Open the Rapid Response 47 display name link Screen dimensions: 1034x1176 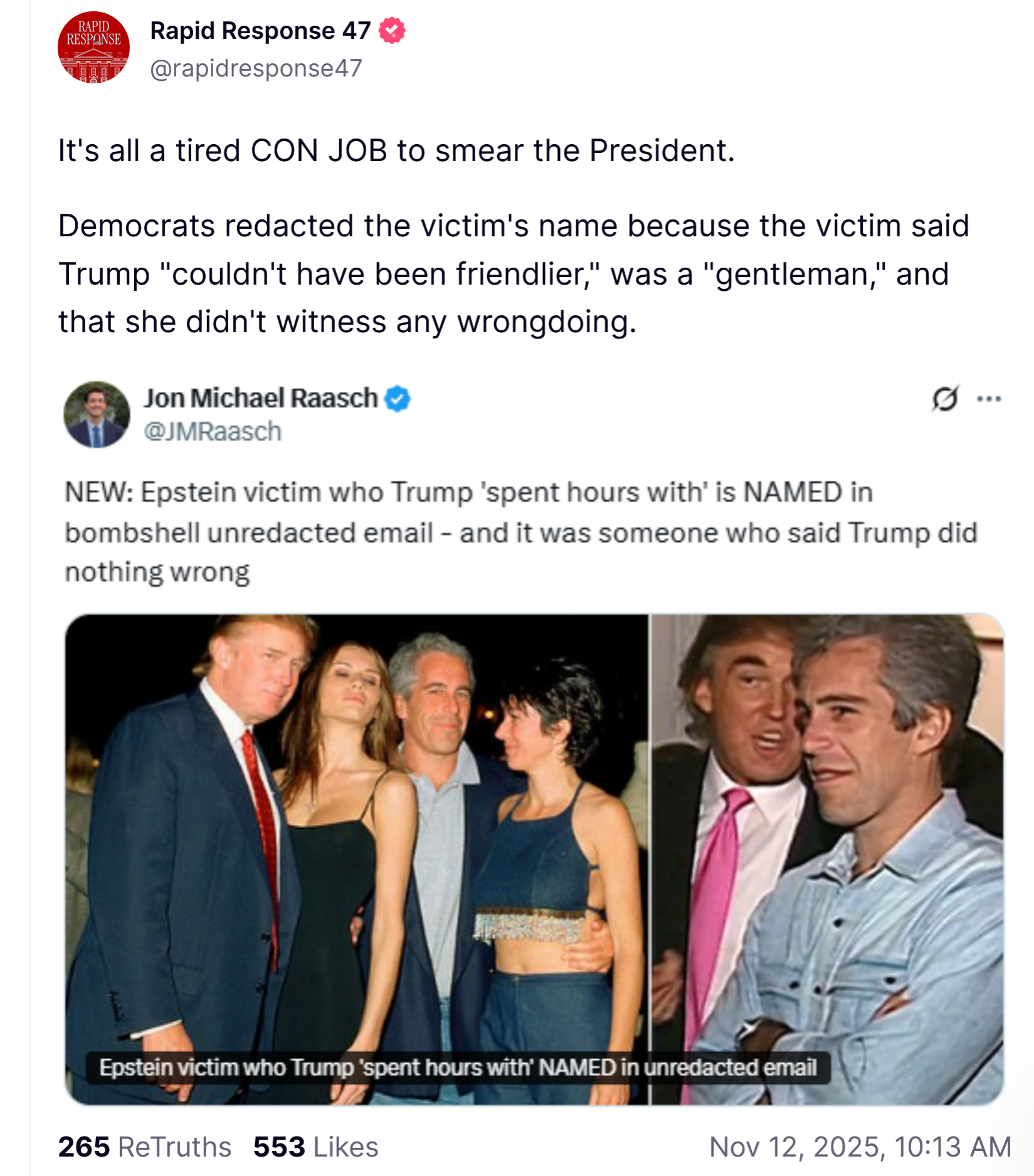[260, 31]
